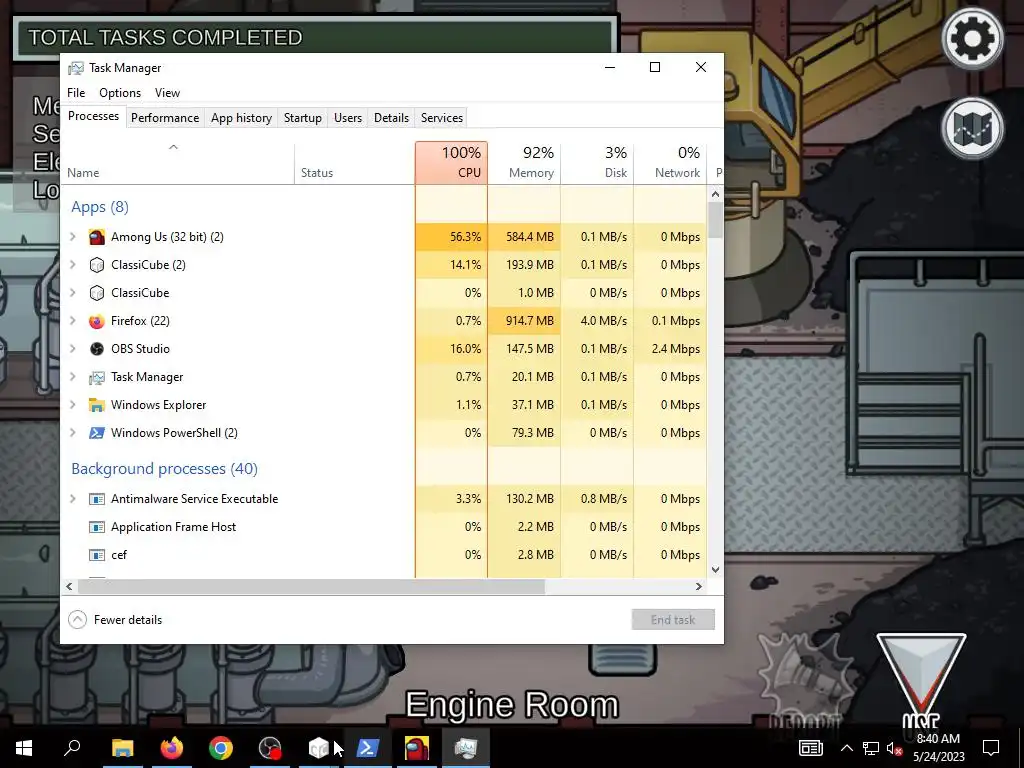
Task: Open File Explorer from the taskbar
Action: tap(122, 748)
